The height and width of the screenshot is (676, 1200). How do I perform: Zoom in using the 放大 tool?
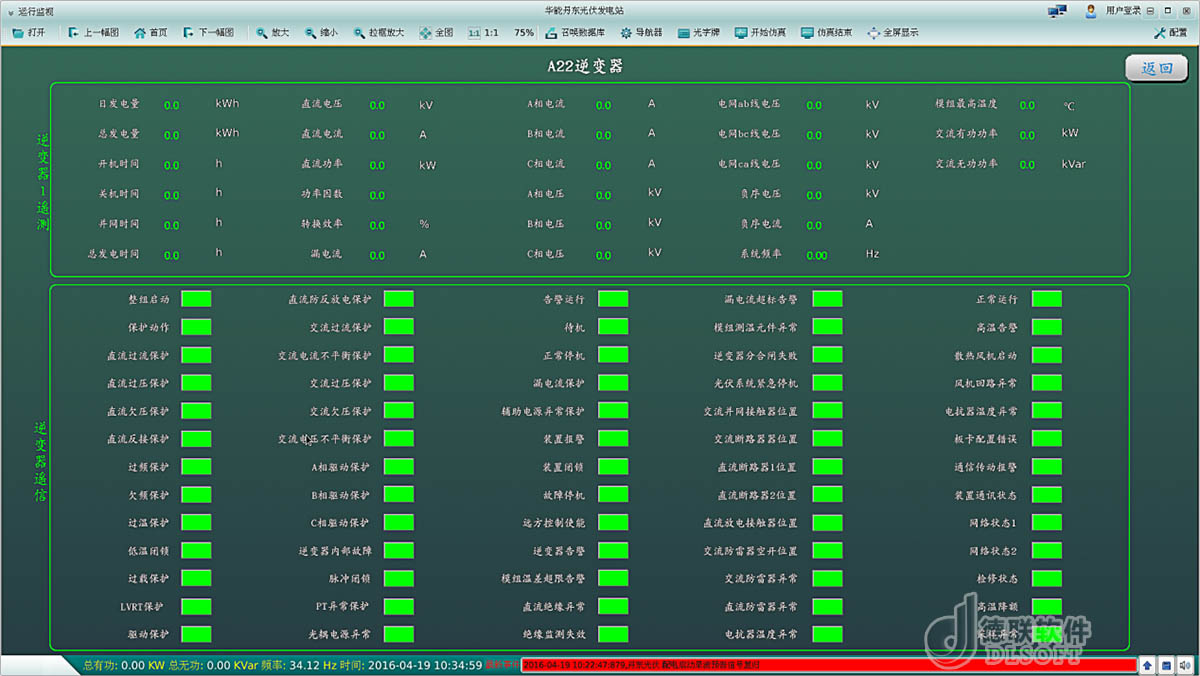click(272, 32)
